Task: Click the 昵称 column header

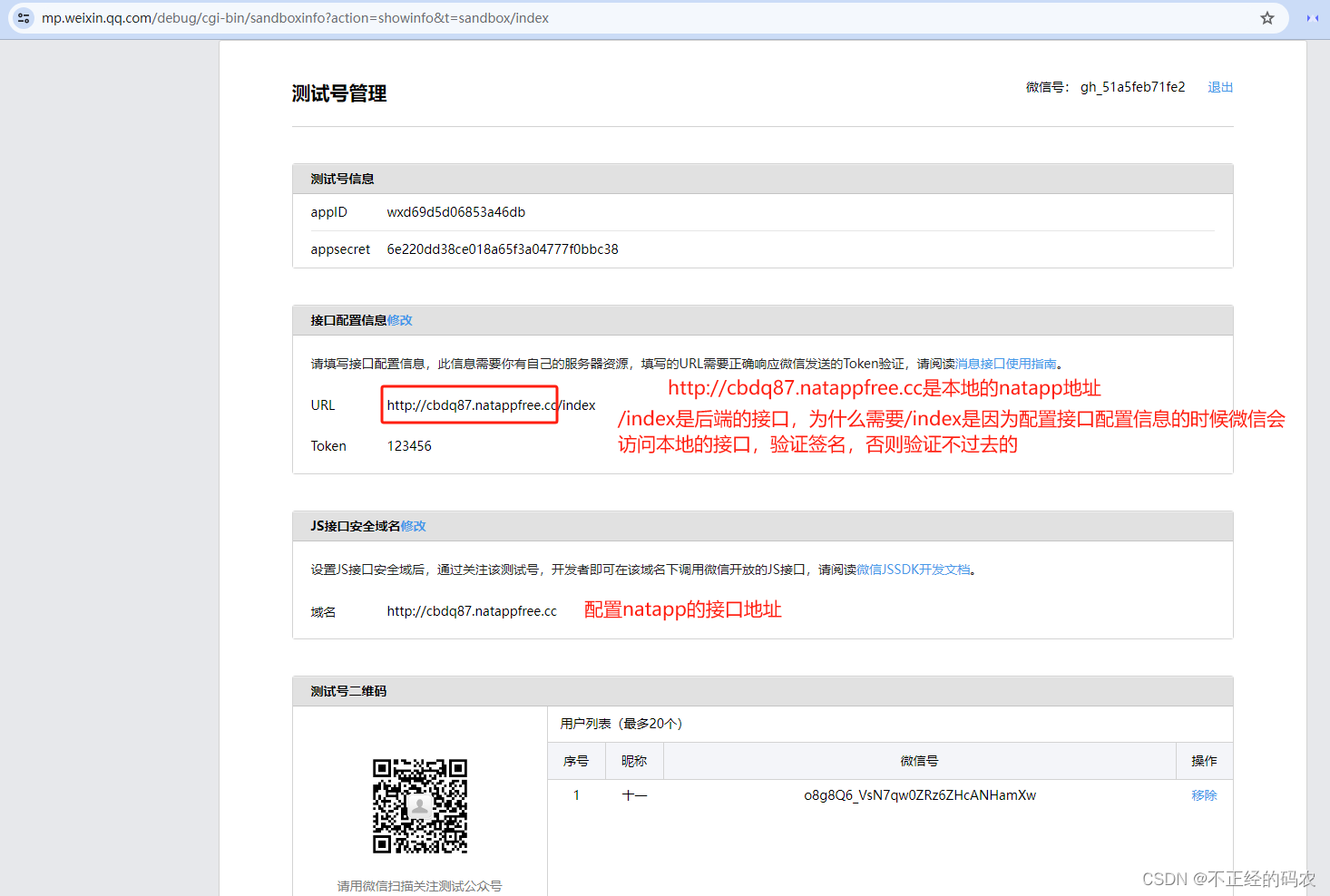Action: pyautogui.click(x=634, y=761)
